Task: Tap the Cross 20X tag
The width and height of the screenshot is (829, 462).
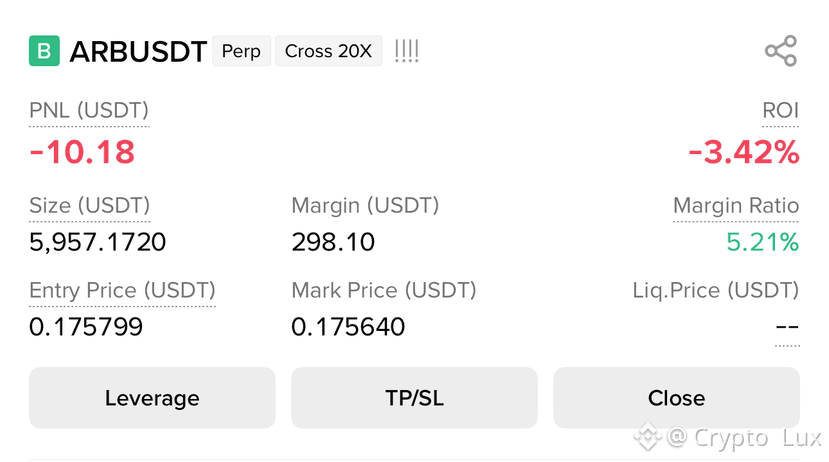Action: pyautogui.click(x=328, y=51)
